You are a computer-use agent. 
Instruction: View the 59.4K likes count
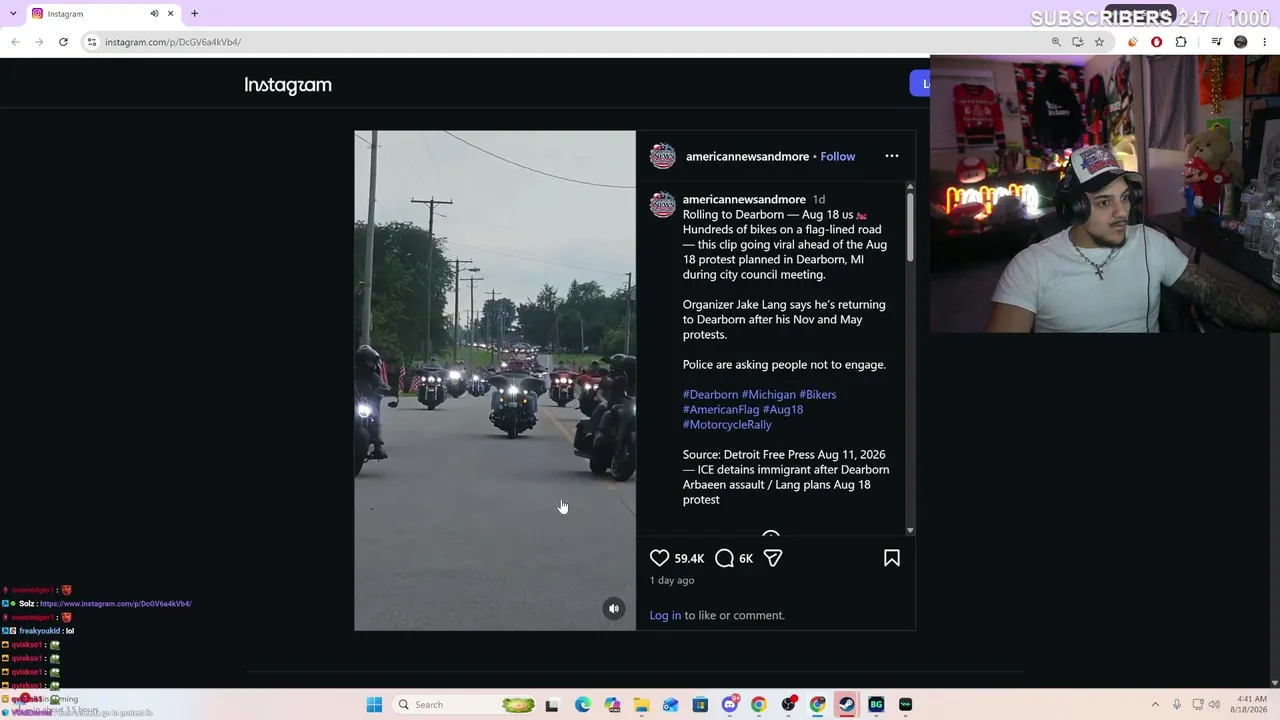689,559
